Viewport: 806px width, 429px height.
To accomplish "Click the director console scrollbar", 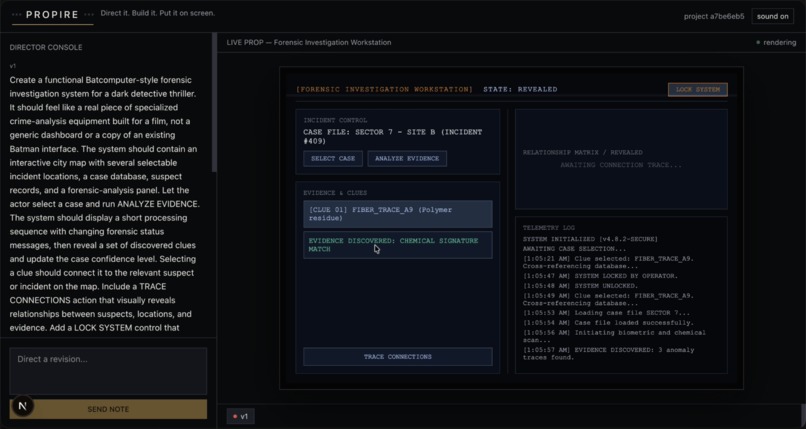I will 214,103.
